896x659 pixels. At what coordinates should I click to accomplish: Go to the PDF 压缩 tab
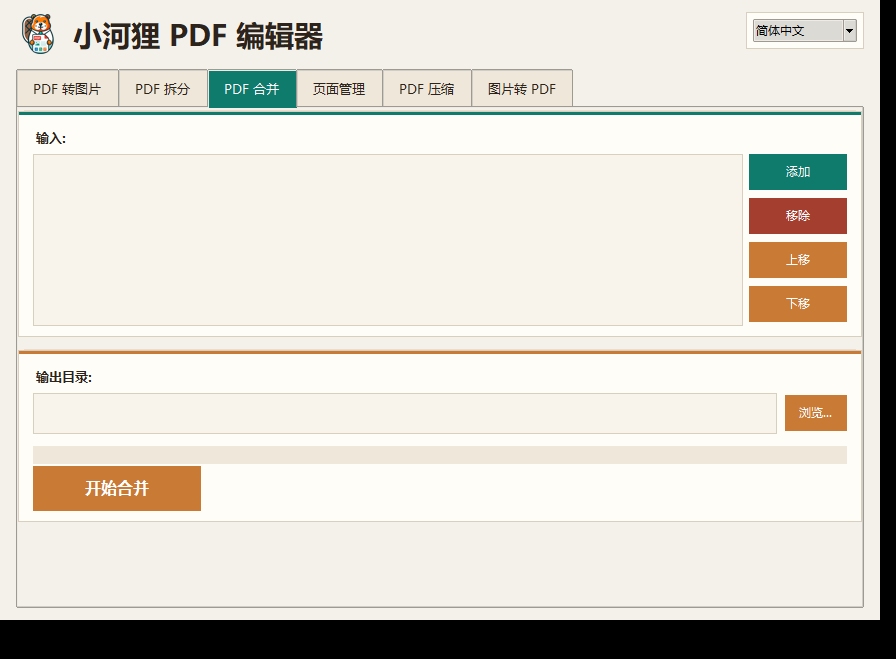427,89
